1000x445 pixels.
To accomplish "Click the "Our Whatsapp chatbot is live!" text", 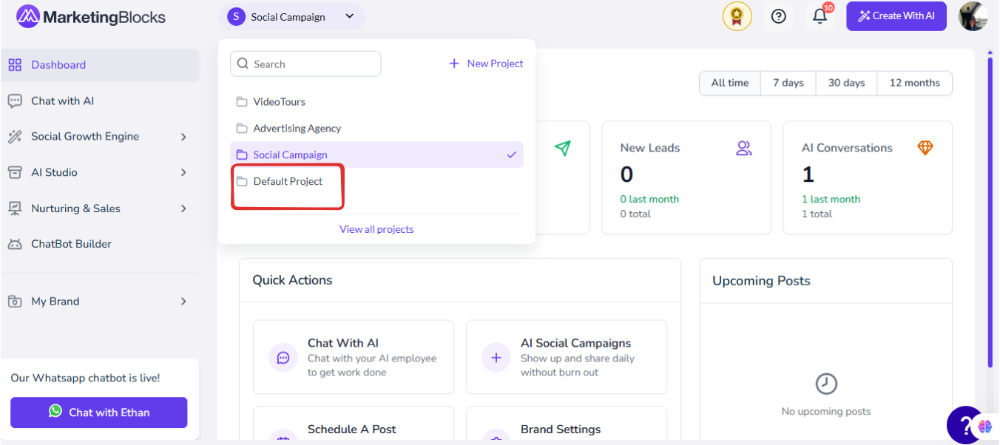I will click(85, 378).
